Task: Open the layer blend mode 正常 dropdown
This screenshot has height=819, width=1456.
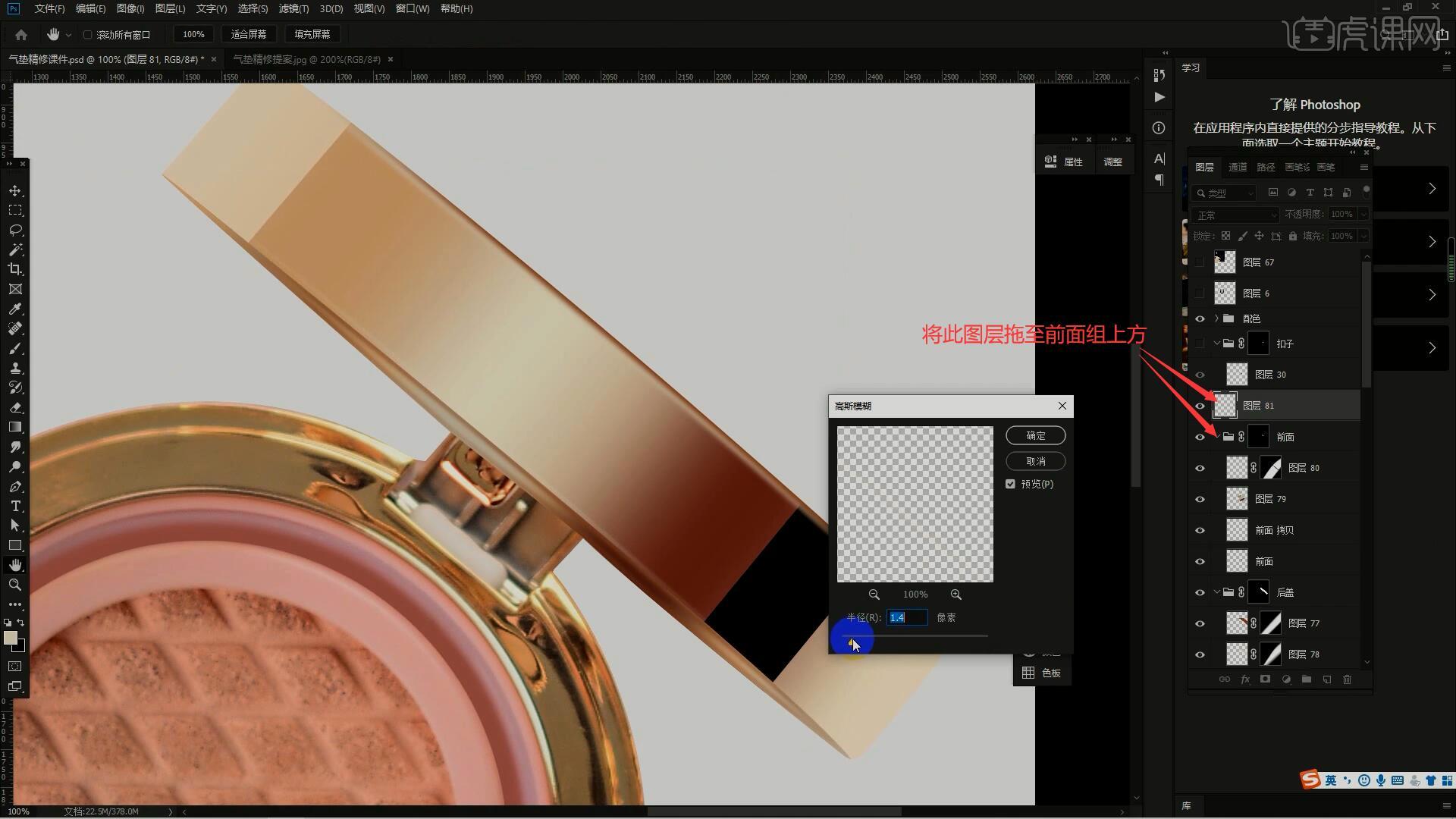Action: click(1235, 215)
